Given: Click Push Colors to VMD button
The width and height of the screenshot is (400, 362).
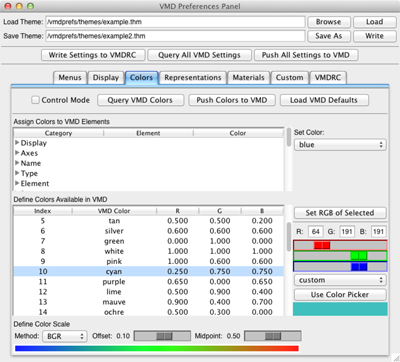Looking at the screenshot, I should point(232,100).
